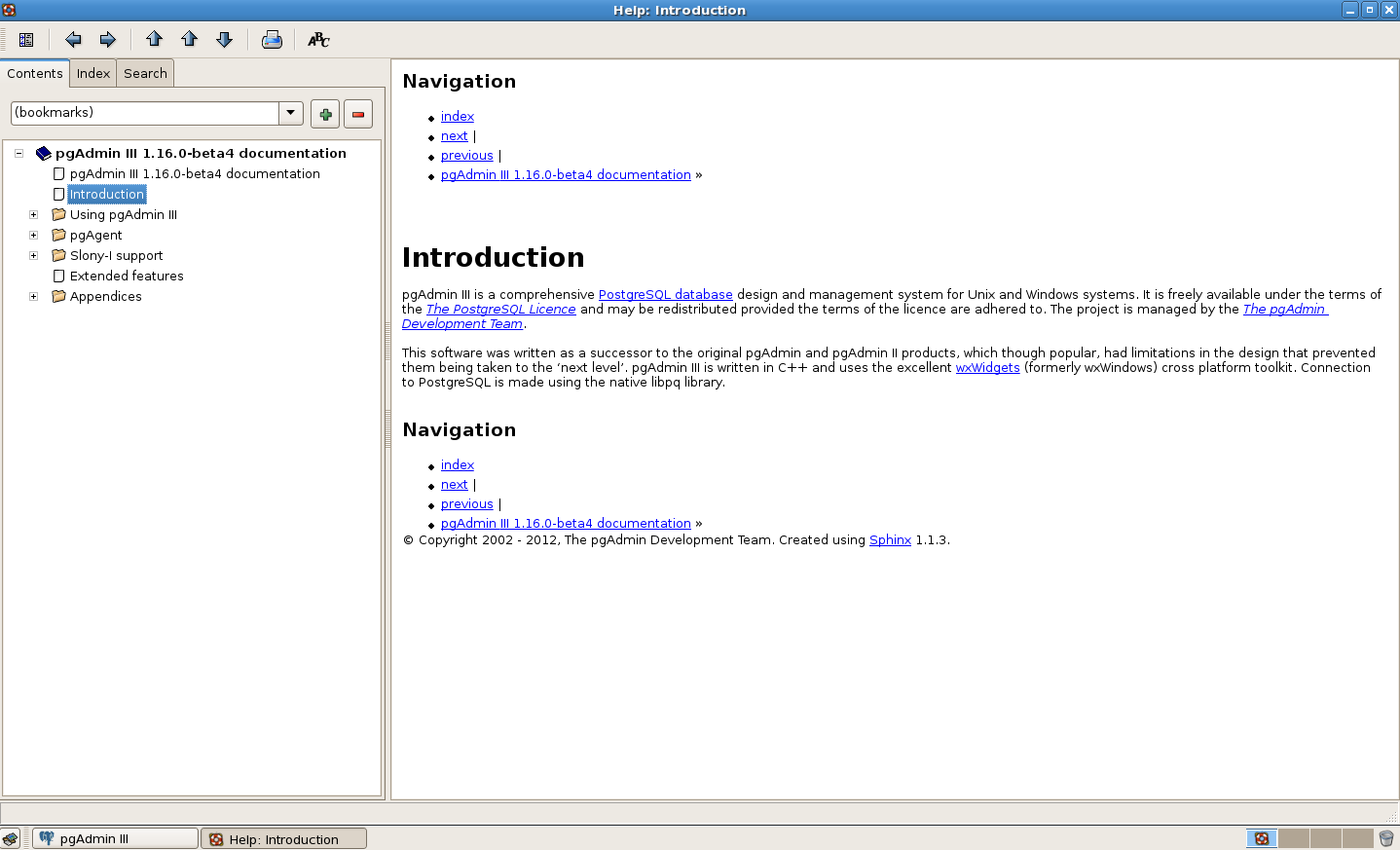Expand the Appendices tree node
The image size is (1400, 850).
click(33, 297)
